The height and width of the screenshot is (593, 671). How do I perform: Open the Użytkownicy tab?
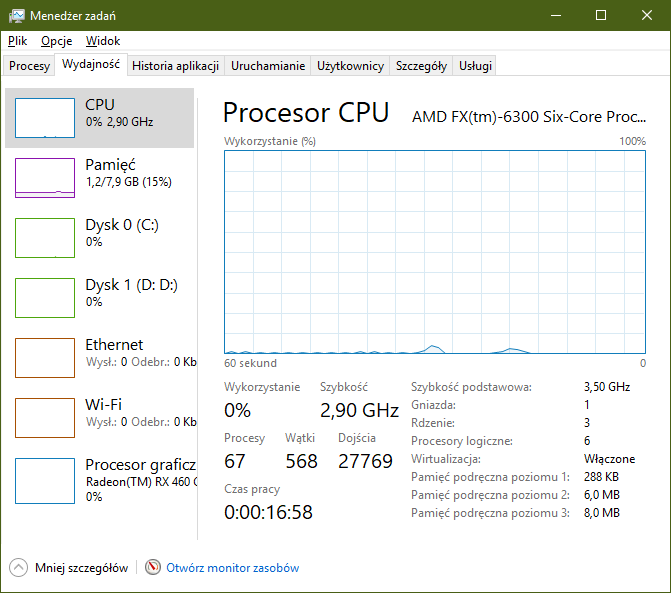(350, 66)
